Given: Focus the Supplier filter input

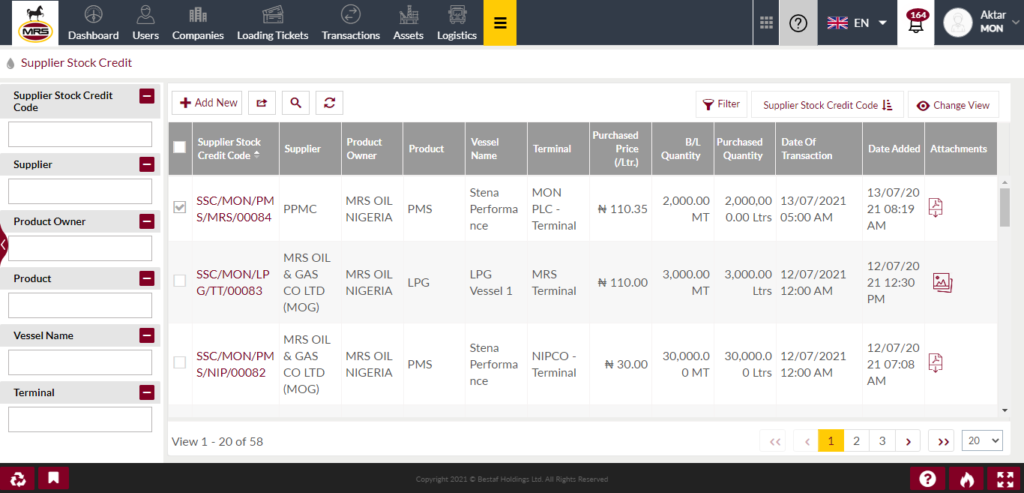Looking at the screenshot, I should pos(80,191).
